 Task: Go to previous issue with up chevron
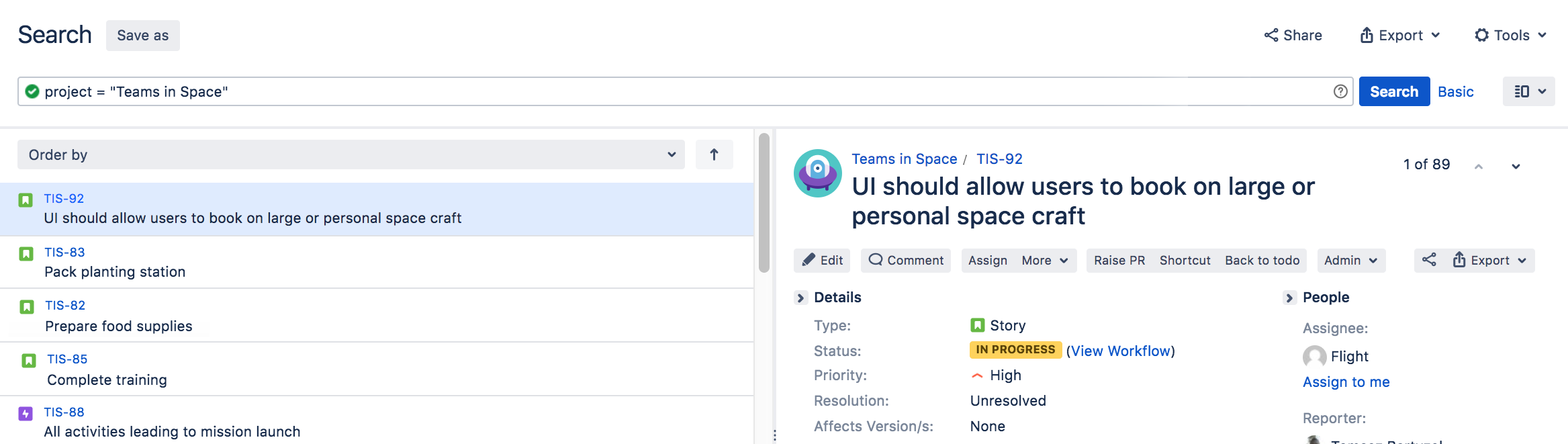[1478, 166]
